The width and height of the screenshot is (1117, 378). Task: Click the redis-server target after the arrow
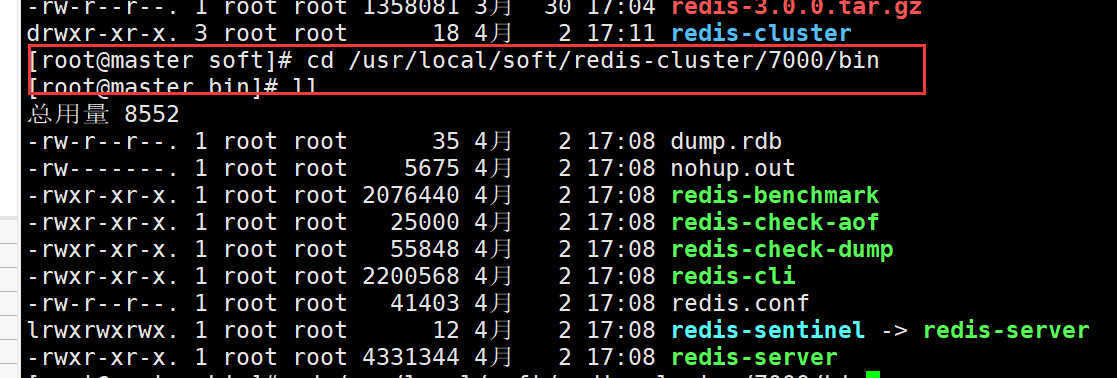tap(1006, 330)
